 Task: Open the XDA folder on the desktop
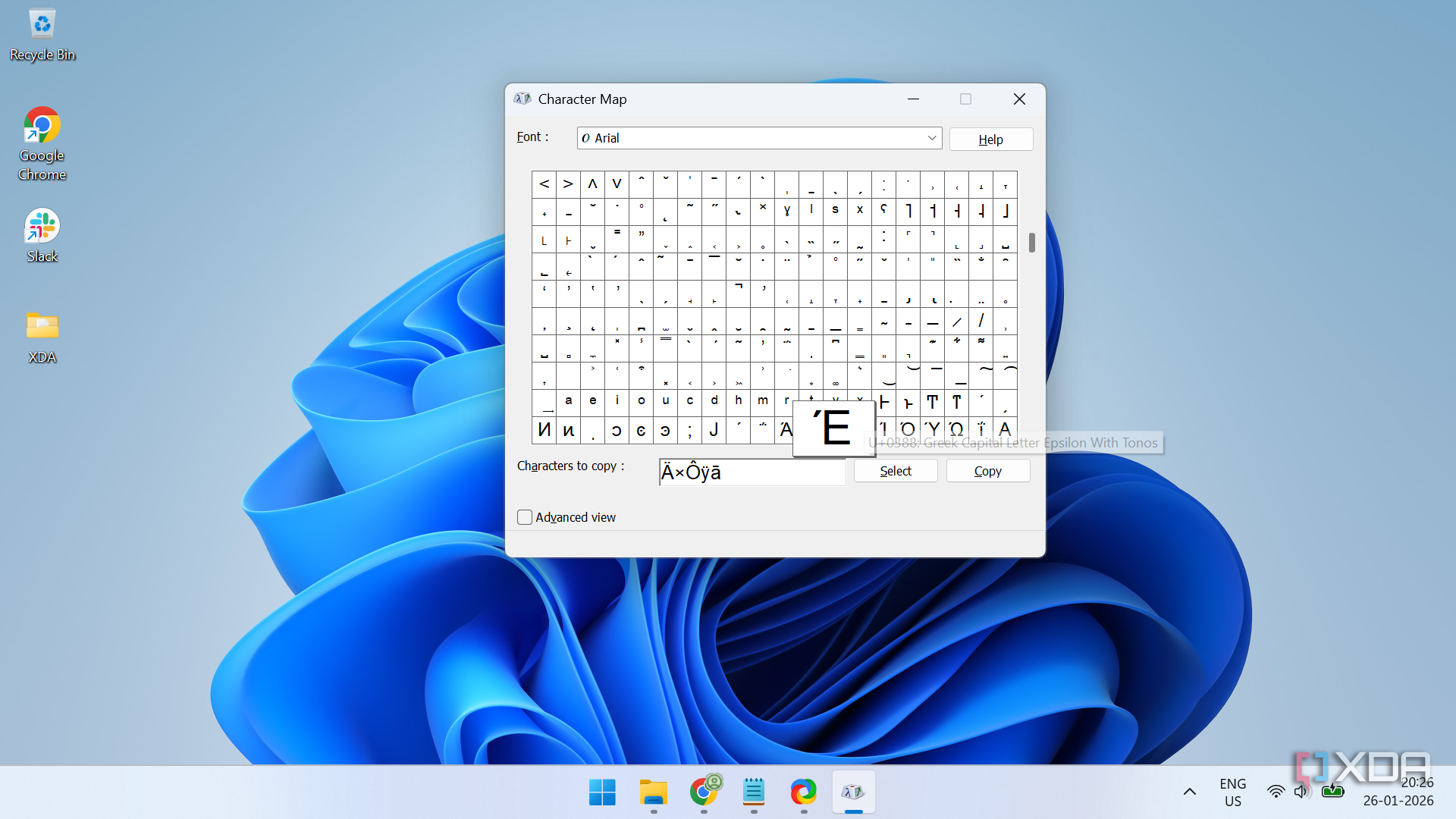pyautogui.click(x=42, y=337)
